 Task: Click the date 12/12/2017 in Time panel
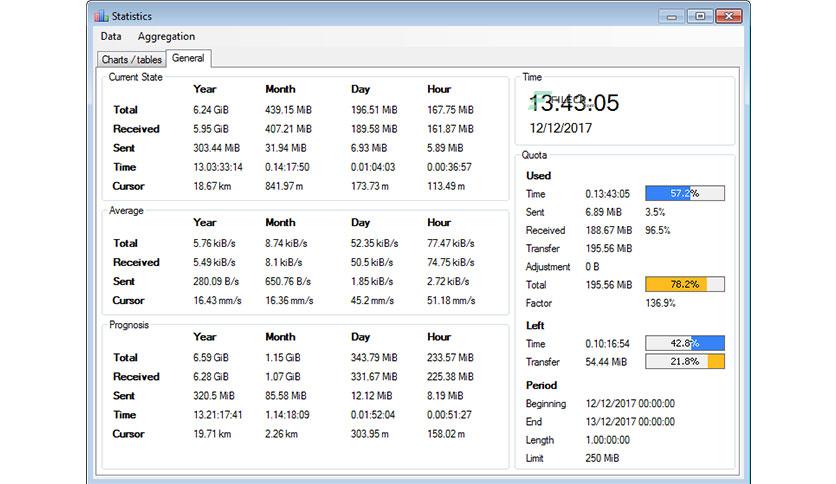point(560,128)
